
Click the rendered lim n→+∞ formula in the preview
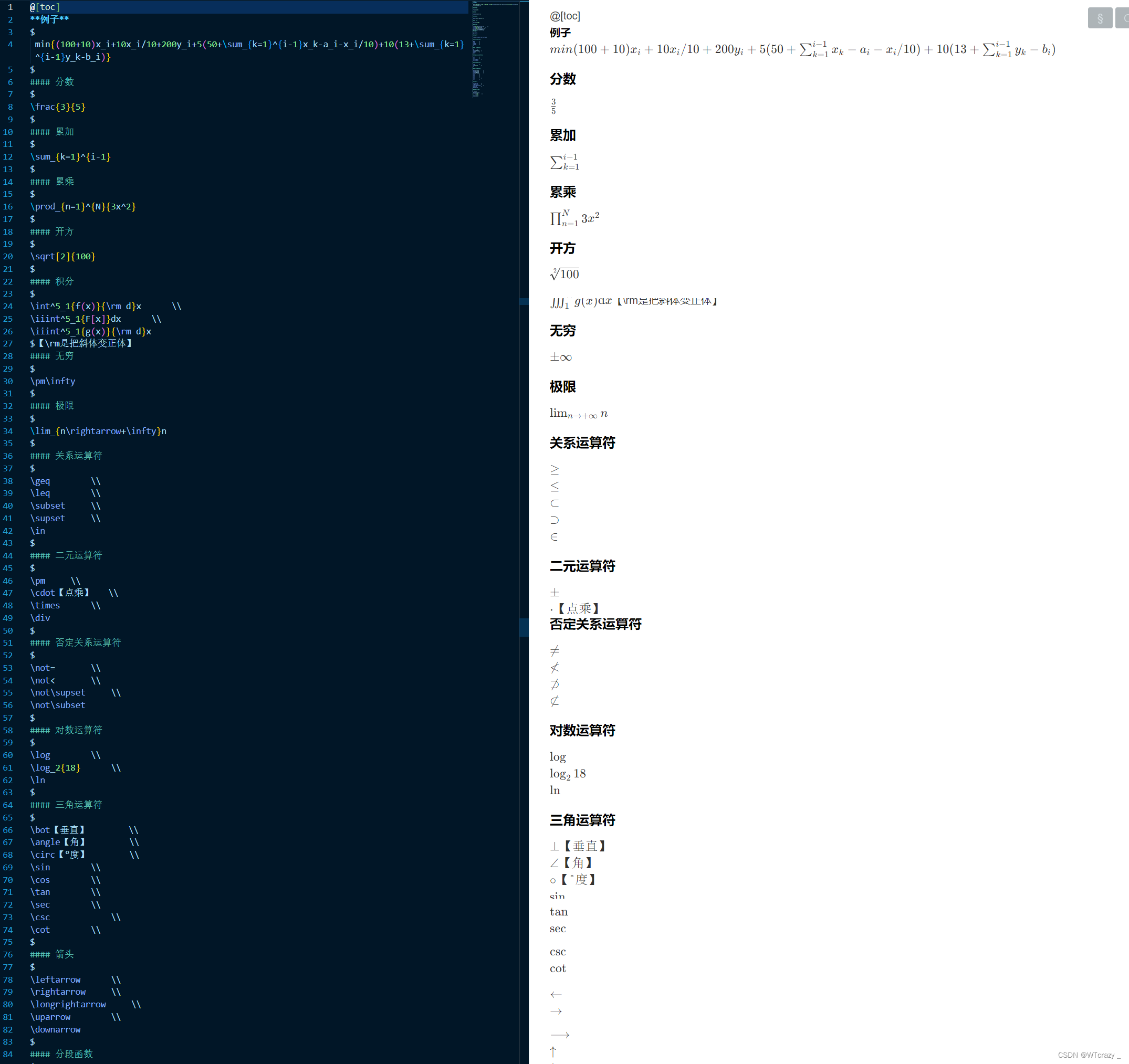579,414
